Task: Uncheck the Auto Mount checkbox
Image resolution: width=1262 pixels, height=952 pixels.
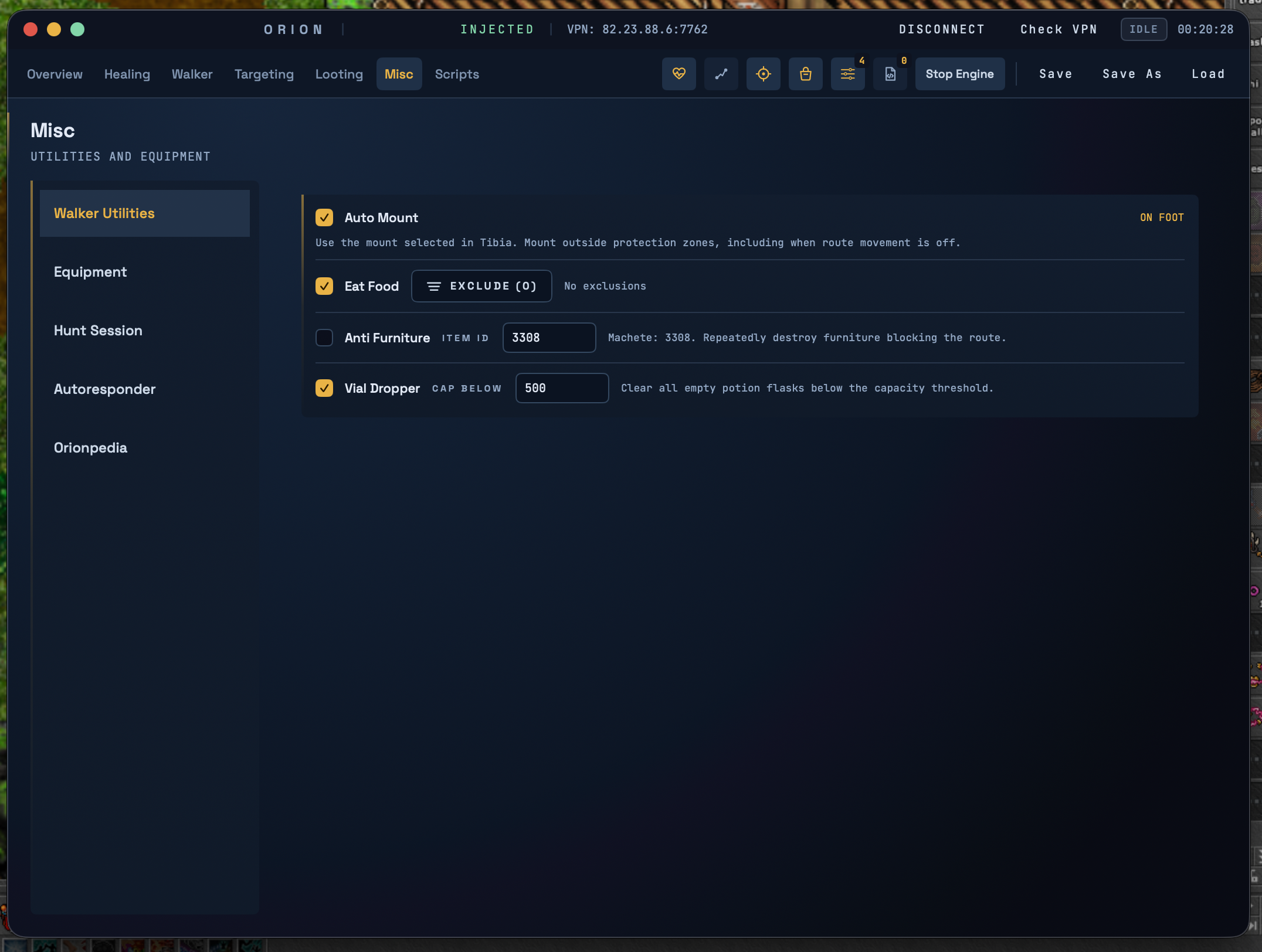Action: tap(324, 217)
